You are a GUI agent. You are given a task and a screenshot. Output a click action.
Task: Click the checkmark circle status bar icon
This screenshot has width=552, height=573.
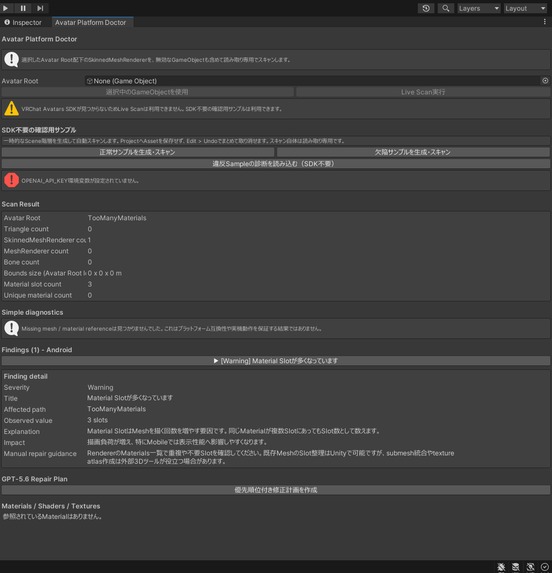pyautogui.click(x=544, y=567)
